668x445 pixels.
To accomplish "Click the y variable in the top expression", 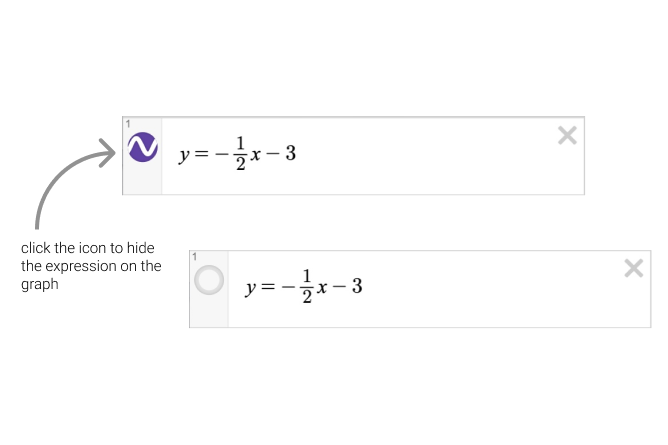I will pyautogui.click(x=184, y=156).
